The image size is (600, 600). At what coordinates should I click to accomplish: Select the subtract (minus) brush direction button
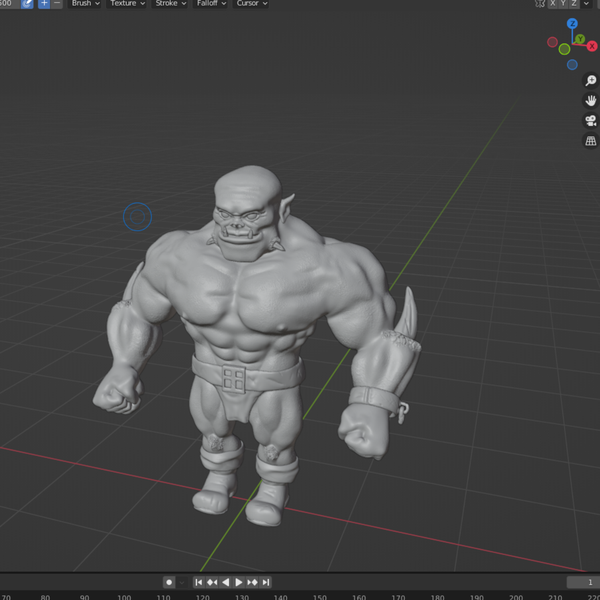tap(57, 4)
